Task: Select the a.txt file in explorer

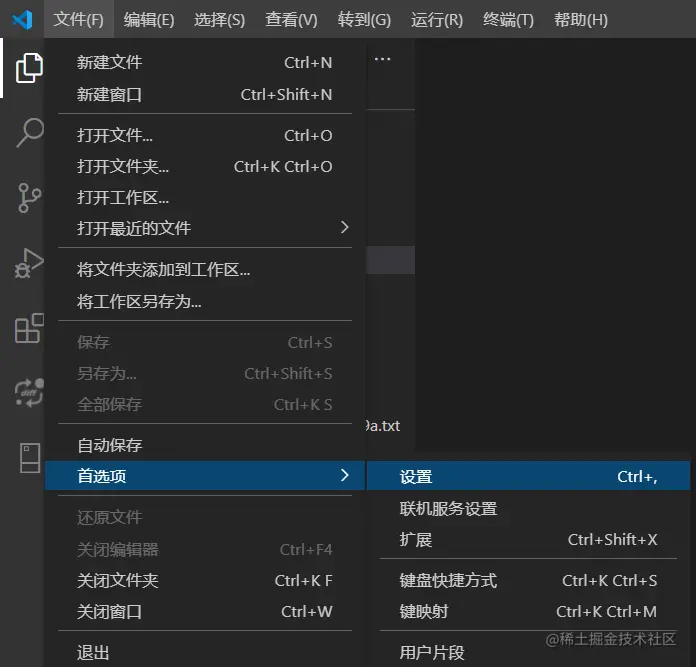Action: tap(384, 426)
